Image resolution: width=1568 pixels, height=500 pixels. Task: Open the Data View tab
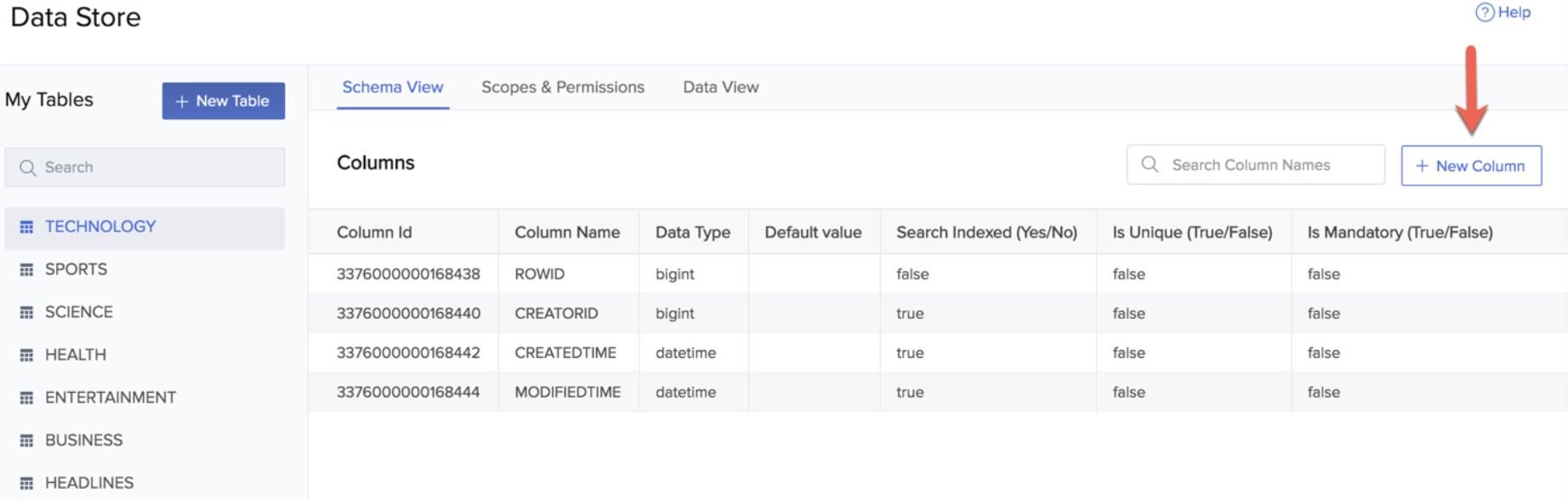720,87
